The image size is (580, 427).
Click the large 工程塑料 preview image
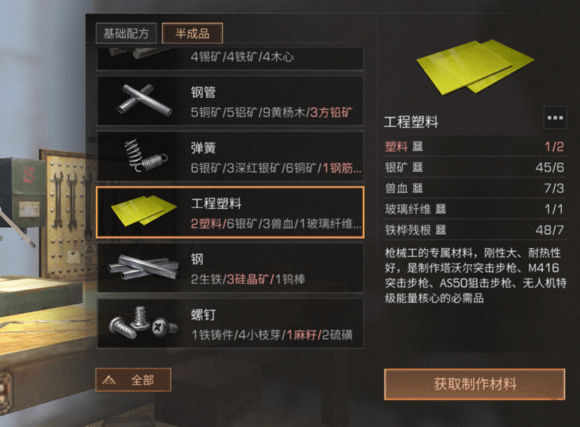coord(475,67)
